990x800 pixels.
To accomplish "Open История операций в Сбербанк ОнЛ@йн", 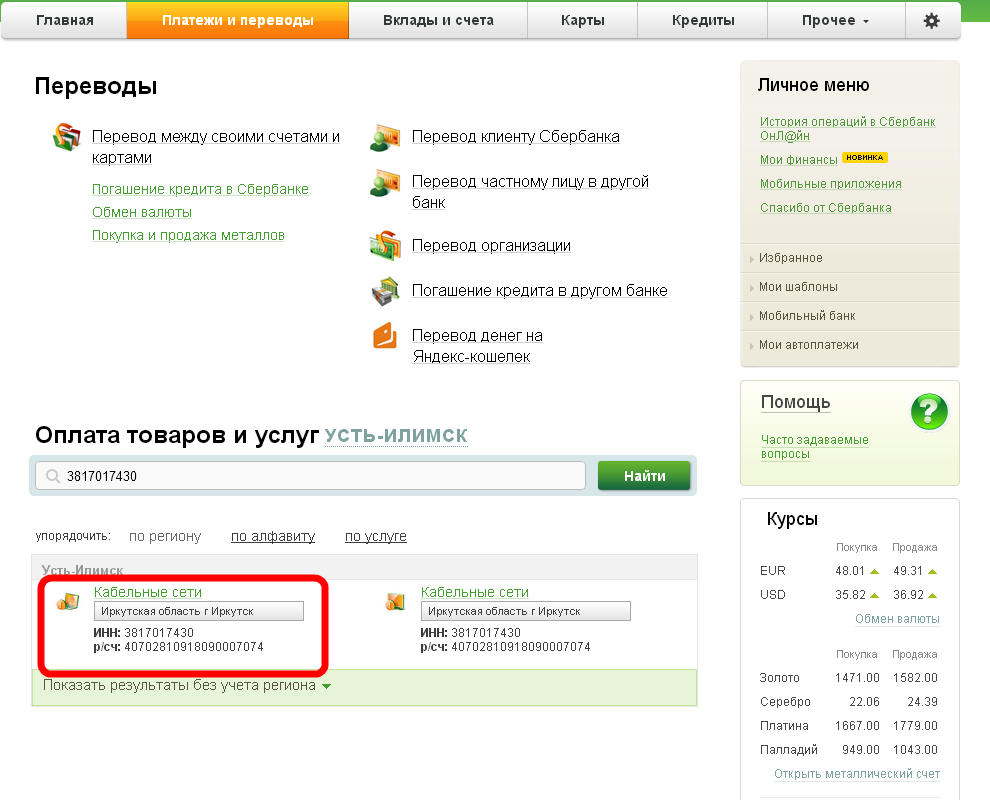I will (847, 129).
